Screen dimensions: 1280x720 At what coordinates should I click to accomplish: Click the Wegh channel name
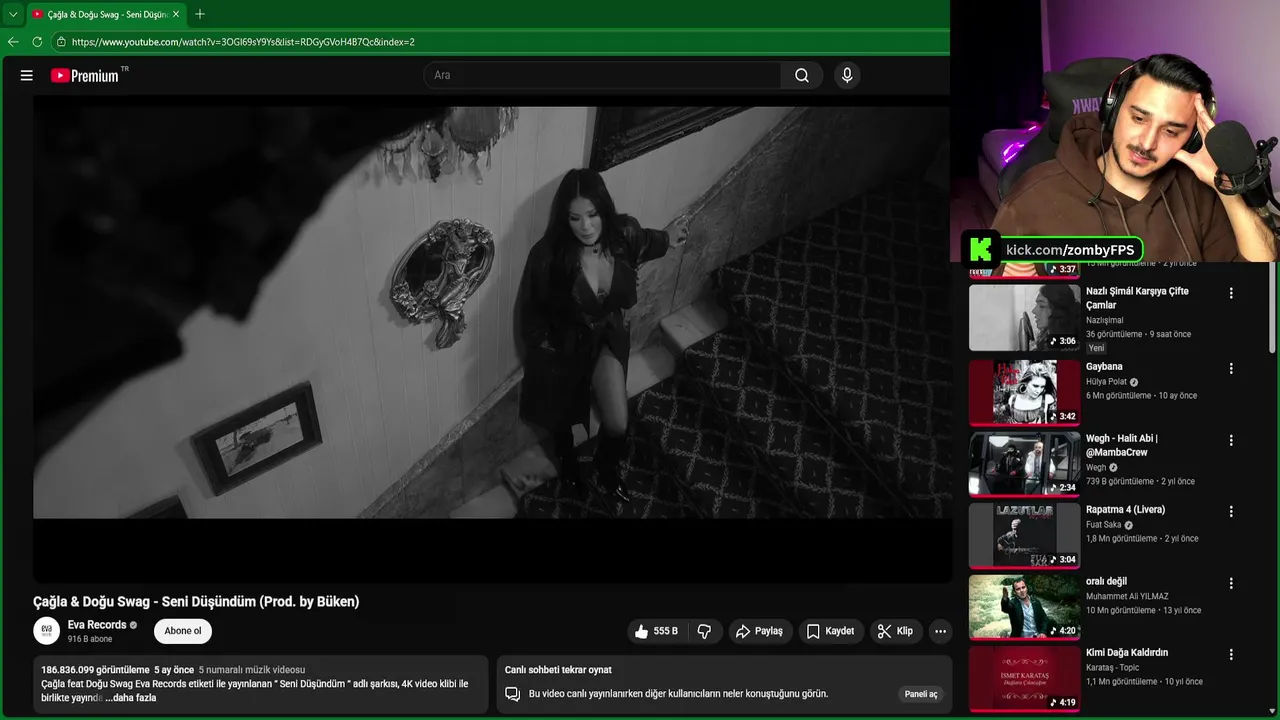click(1096, 467)
